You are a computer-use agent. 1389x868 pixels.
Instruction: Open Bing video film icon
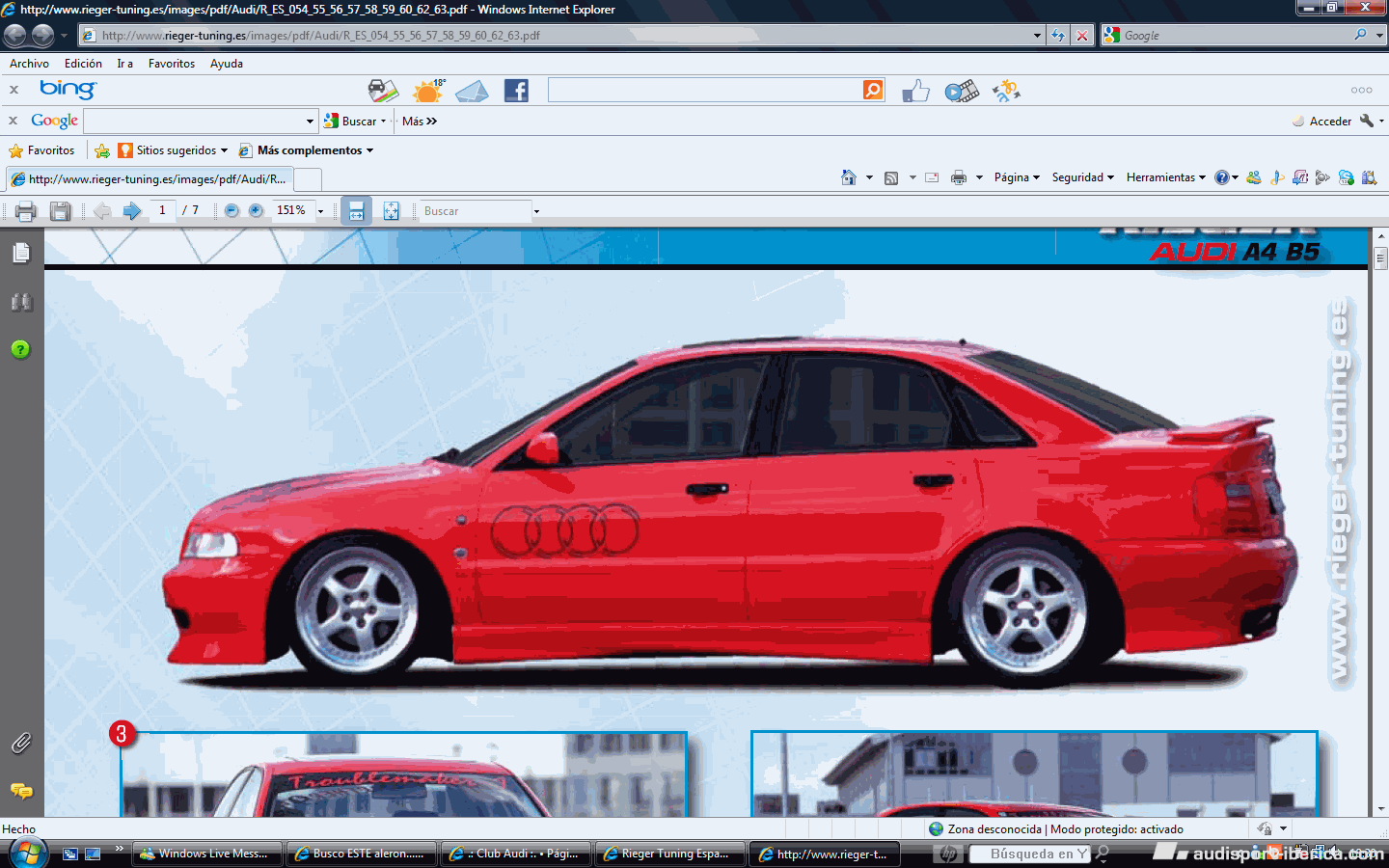(x=961, y=92)
